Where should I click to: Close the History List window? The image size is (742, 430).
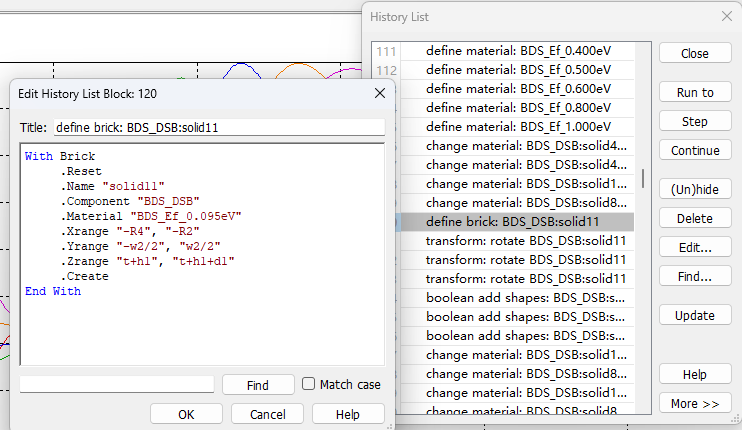click(x=727, y=17)
